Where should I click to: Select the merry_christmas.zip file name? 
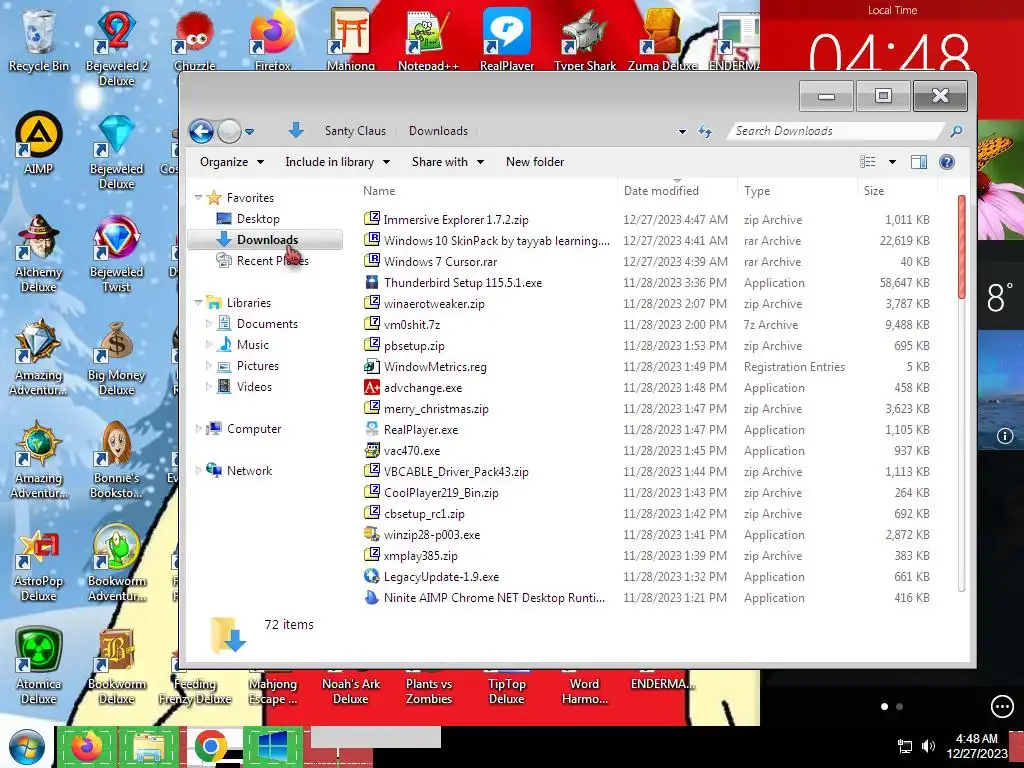(x=436, y=409)
